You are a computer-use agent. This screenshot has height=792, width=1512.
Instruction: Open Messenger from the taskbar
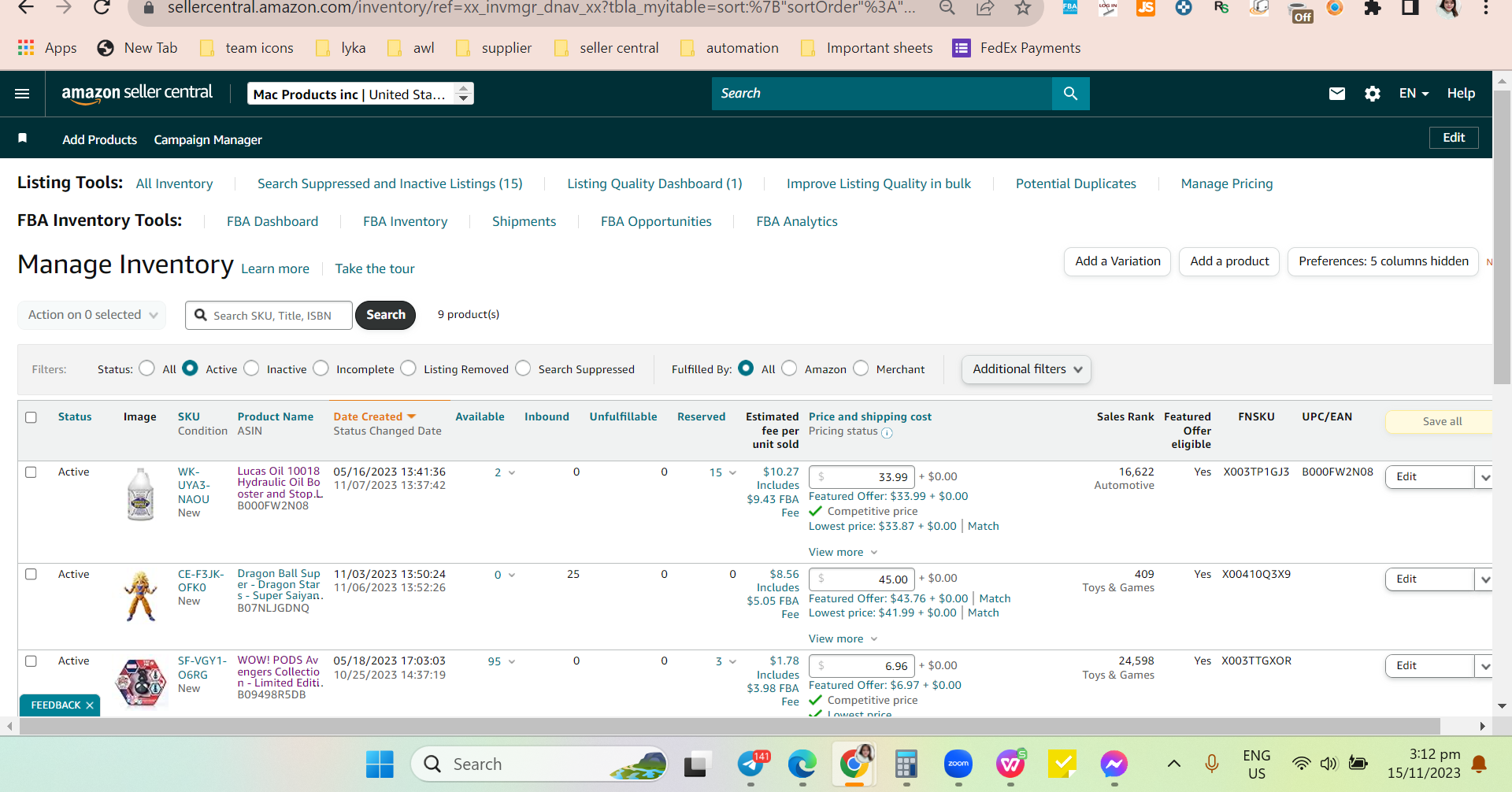[1114, 764]
